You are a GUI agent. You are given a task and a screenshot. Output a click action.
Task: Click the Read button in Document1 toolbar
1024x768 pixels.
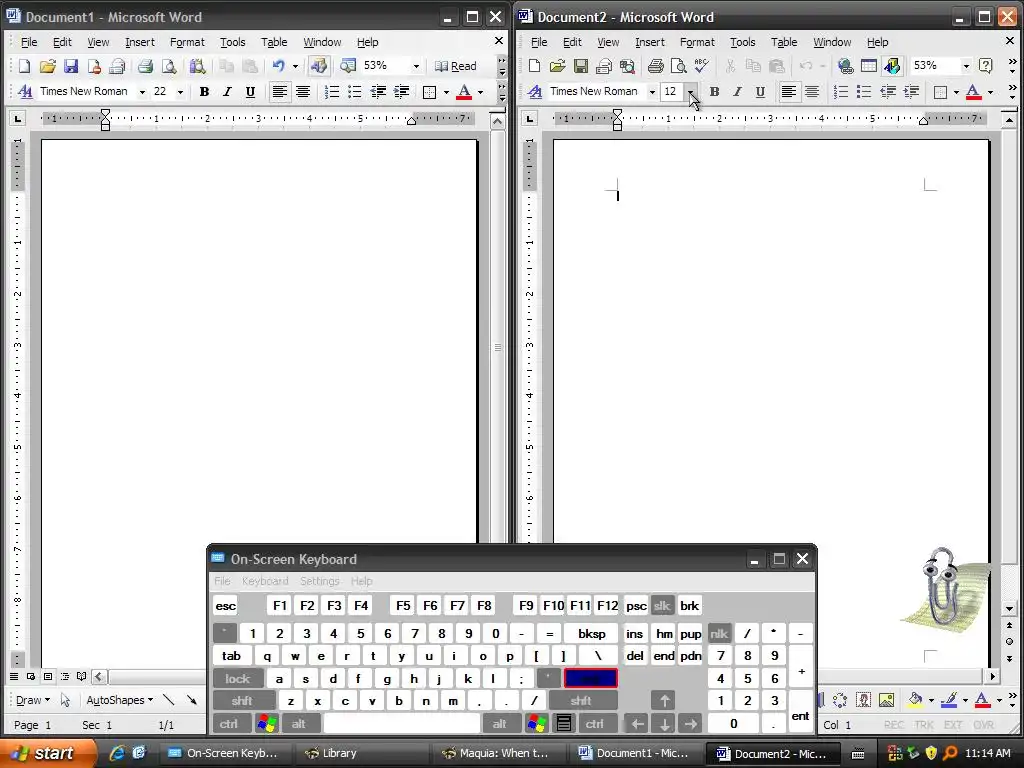pos(456,66)
